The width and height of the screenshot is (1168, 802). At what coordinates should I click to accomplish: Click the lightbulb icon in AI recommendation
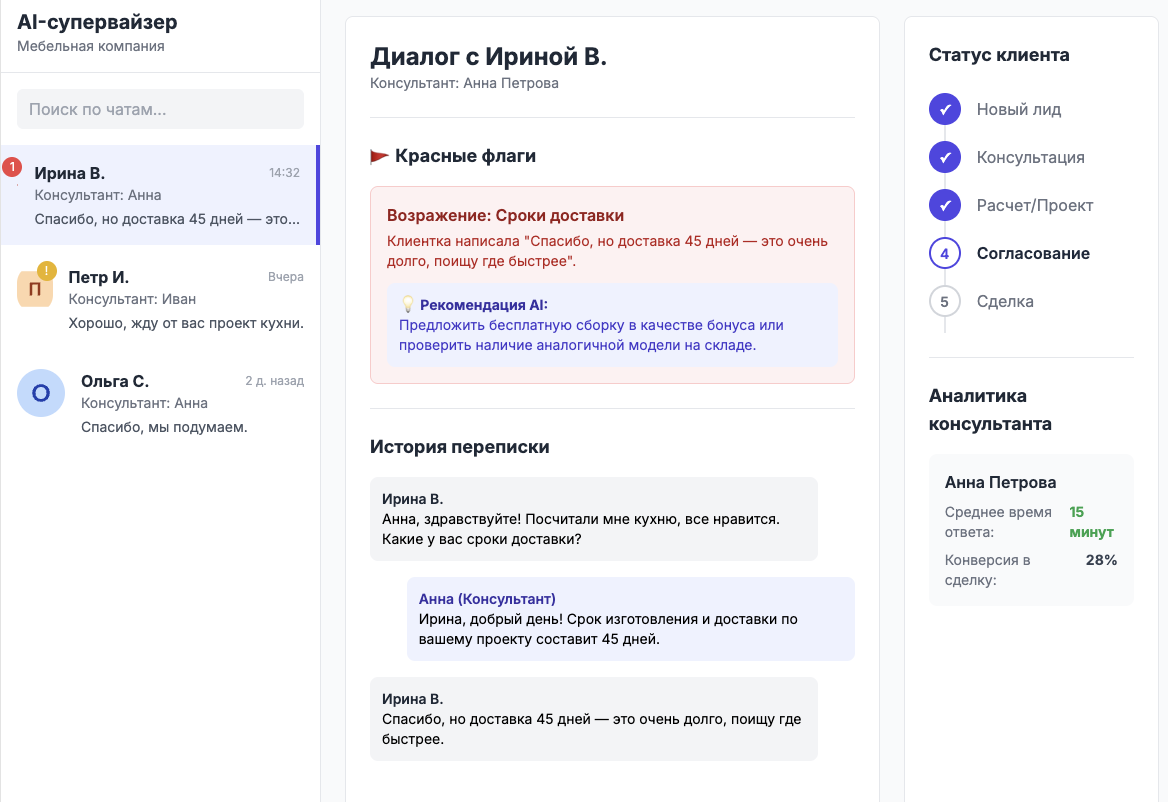coord(407,305)
